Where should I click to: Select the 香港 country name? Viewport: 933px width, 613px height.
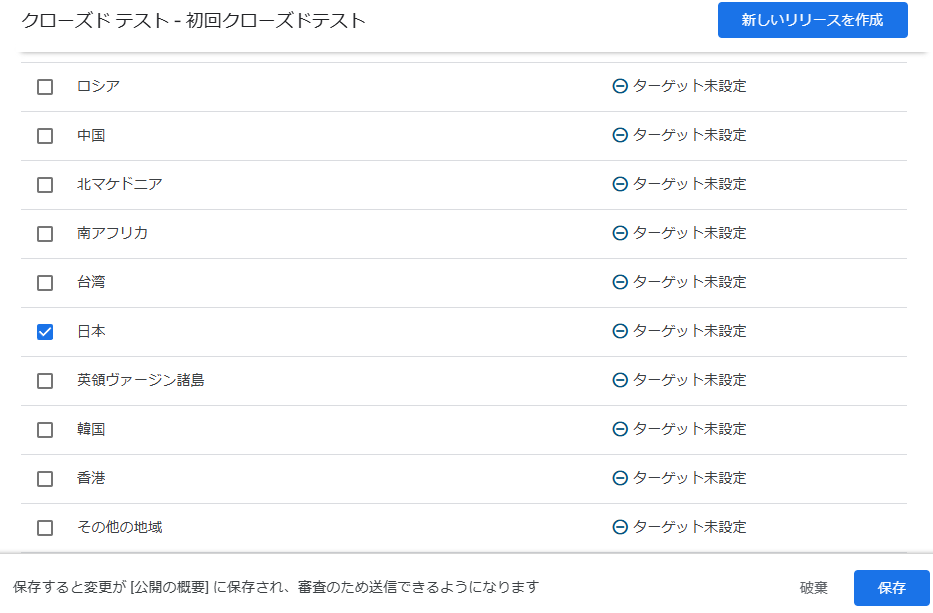91,478
